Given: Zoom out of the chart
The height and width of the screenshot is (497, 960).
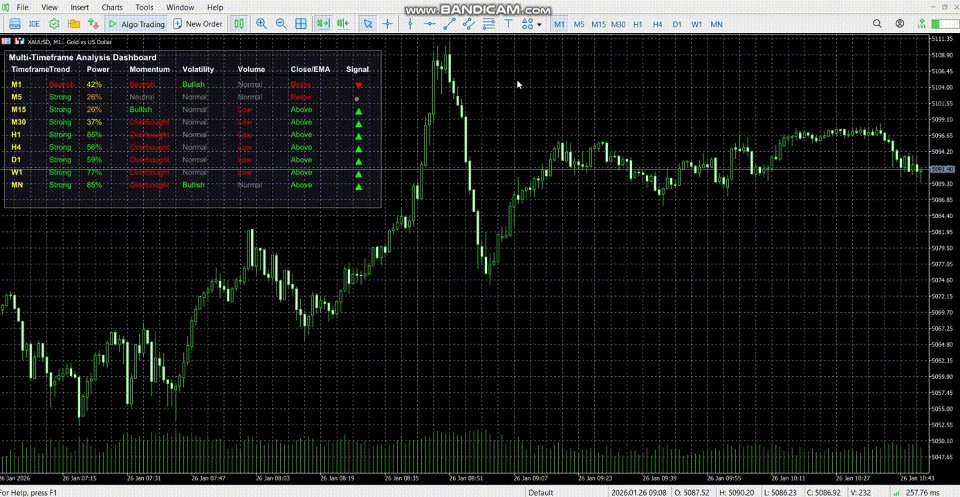Looking at the screenshot, I should pos(281,24).
